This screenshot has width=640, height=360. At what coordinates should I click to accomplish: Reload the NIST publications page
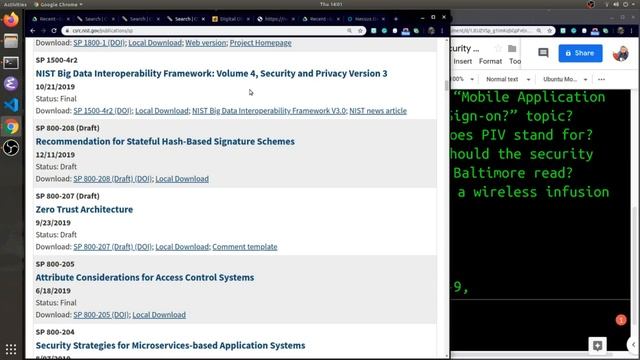(54, 31)
